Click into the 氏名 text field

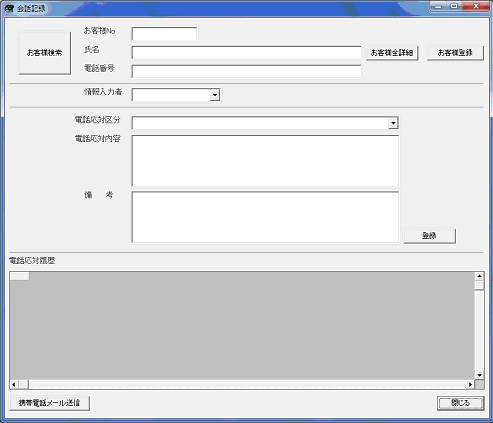click(246, 53)
